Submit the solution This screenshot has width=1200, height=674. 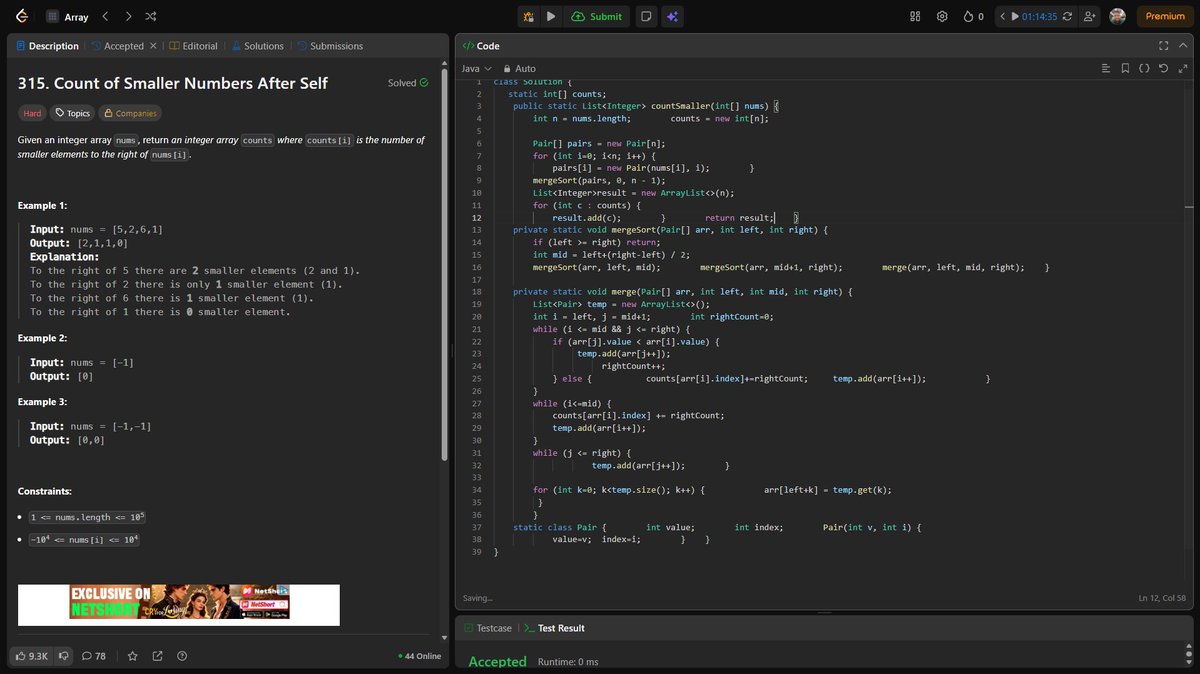pyautogui.click(x=597, y=16)
